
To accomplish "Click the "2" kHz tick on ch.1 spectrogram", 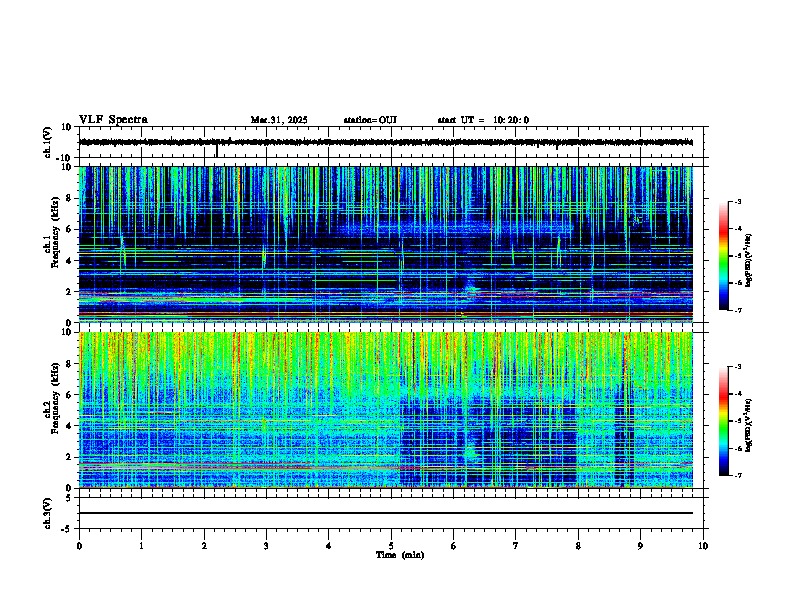I will coord(70,291).
